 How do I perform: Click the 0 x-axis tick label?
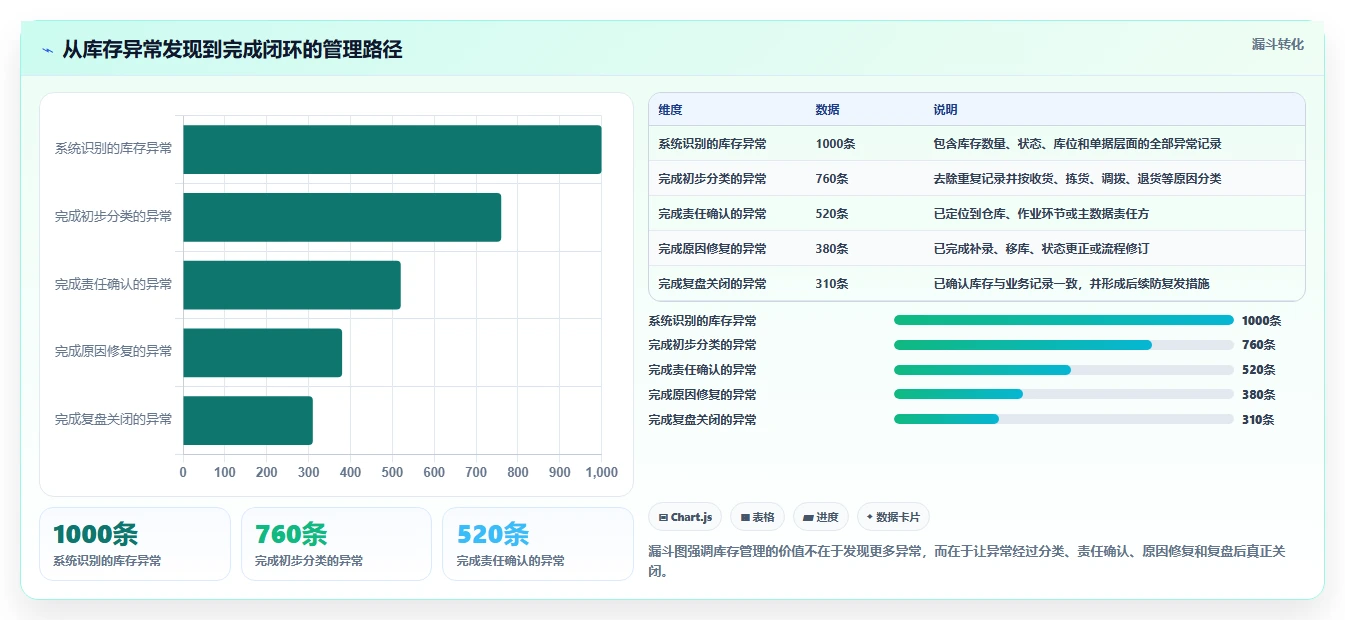coord(183,472)
